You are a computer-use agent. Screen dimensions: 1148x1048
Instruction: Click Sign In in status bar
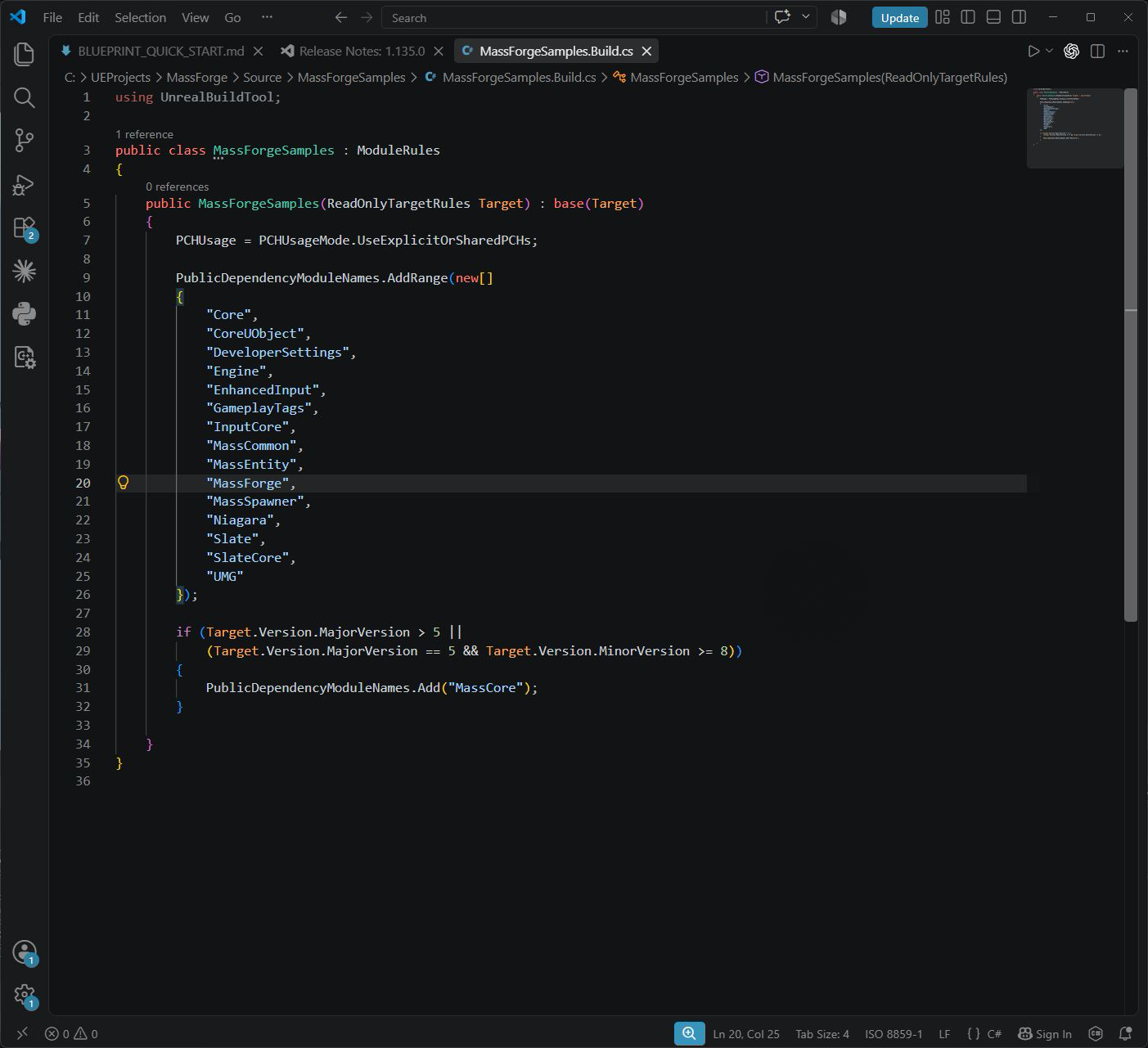[1044, 1033]
